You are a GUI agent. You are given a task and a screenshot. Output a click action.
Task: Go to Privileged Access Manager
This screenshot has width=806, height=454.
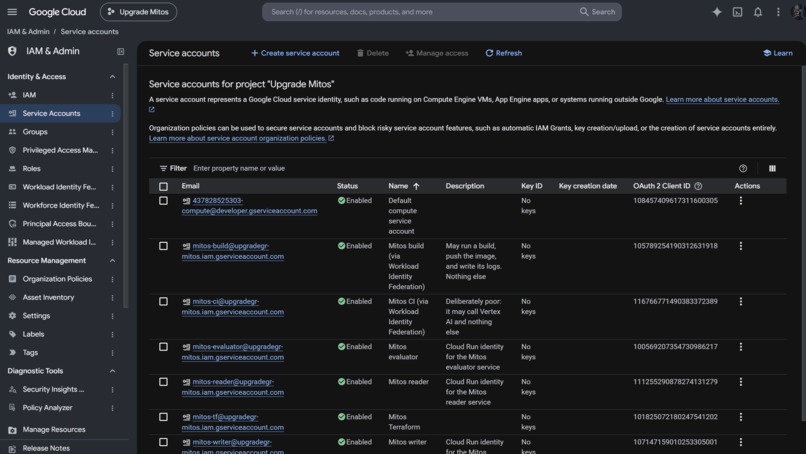[60, 150]
